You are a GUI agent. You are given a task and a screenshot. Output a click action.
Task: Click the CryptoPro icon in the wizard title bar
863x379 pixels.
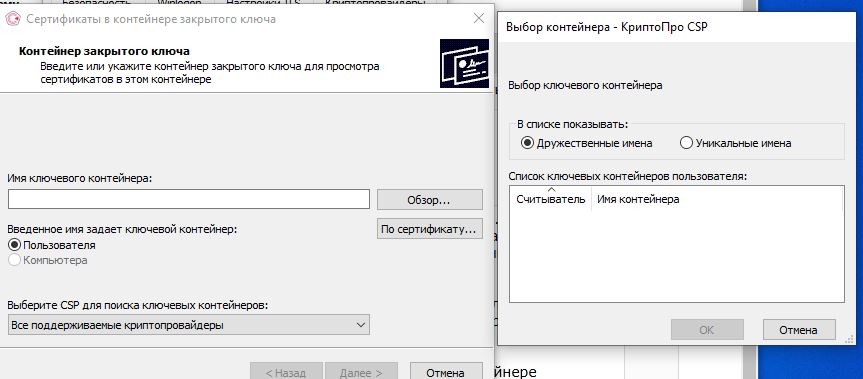click(13, 19)
